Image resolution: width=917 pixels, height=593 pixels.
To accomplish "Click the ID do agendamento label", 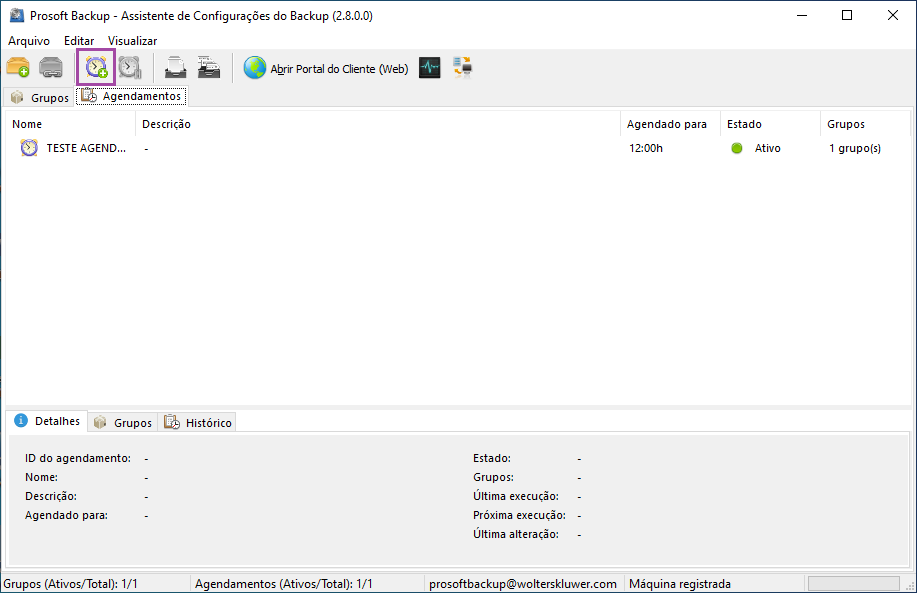I will pos(78,458).
